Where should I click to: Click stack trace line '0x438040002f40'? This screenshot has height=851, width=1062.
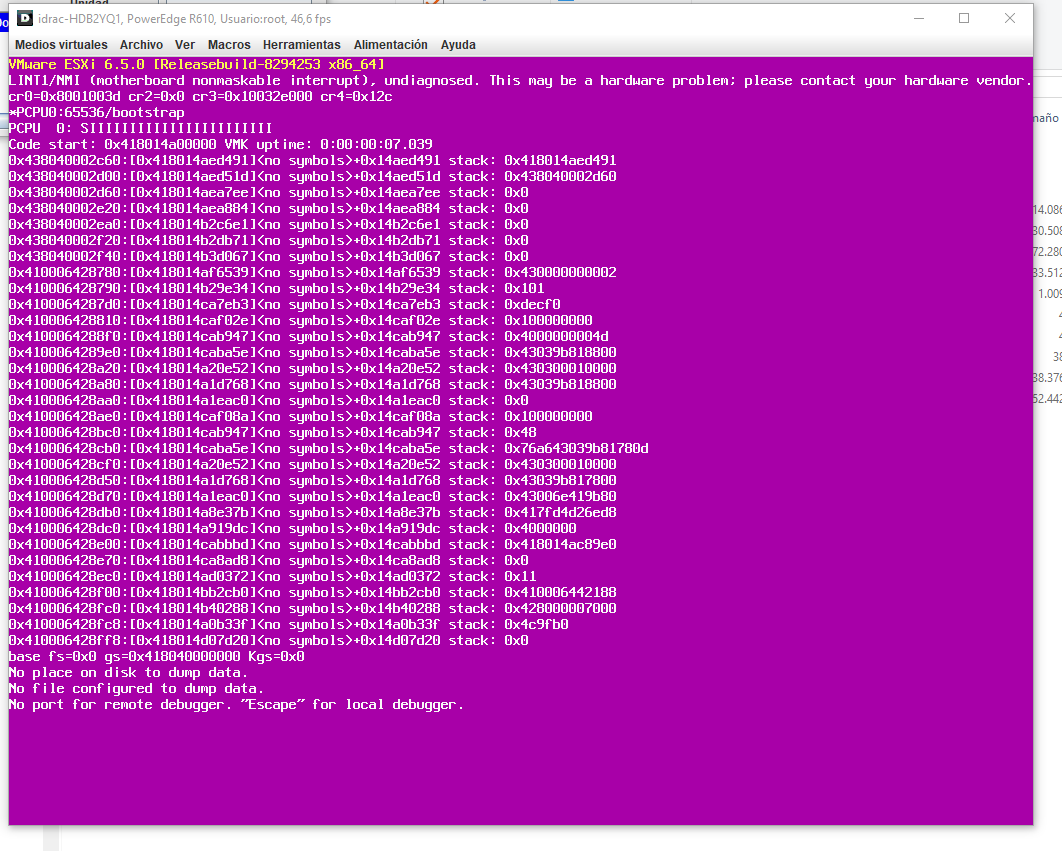point(268,257)
